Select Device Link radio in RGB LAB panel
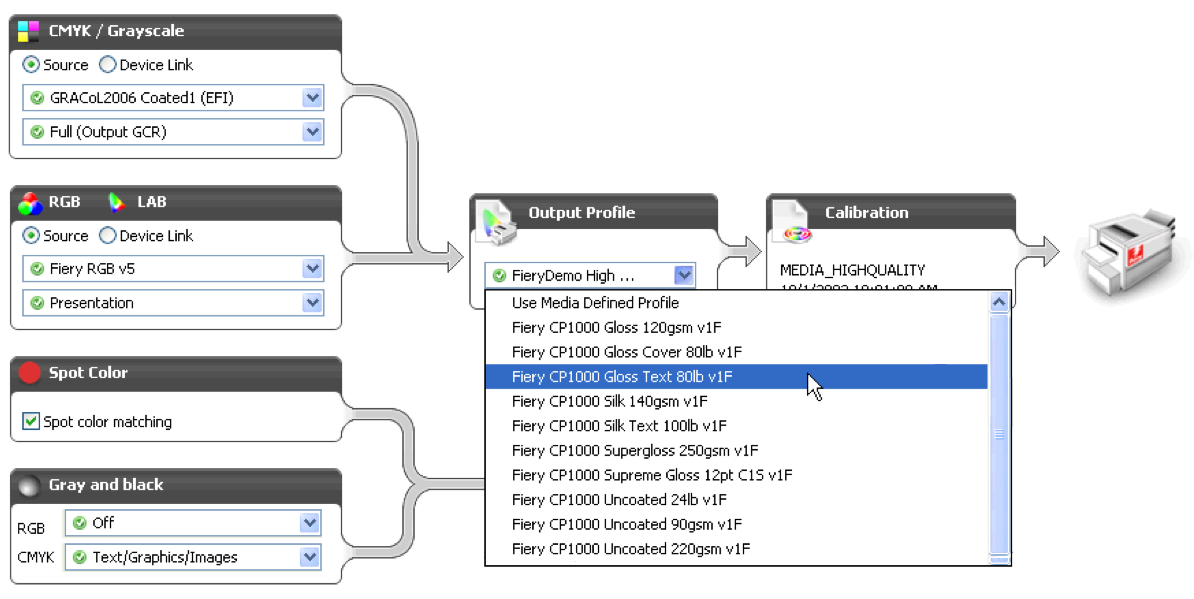This screenshot has height=599, width=1194. [107, 236]
